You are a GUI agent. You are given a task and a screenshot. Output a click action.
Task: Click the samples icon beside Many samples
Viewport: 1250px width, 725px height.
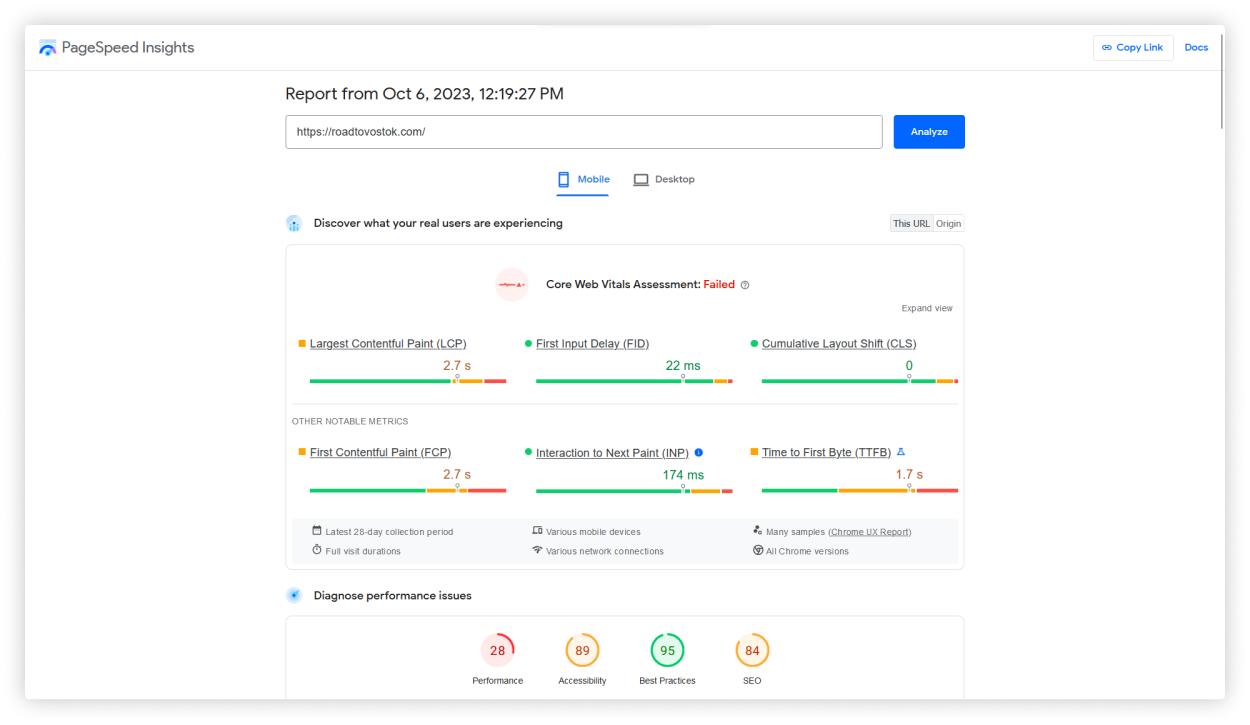point(757,531)
